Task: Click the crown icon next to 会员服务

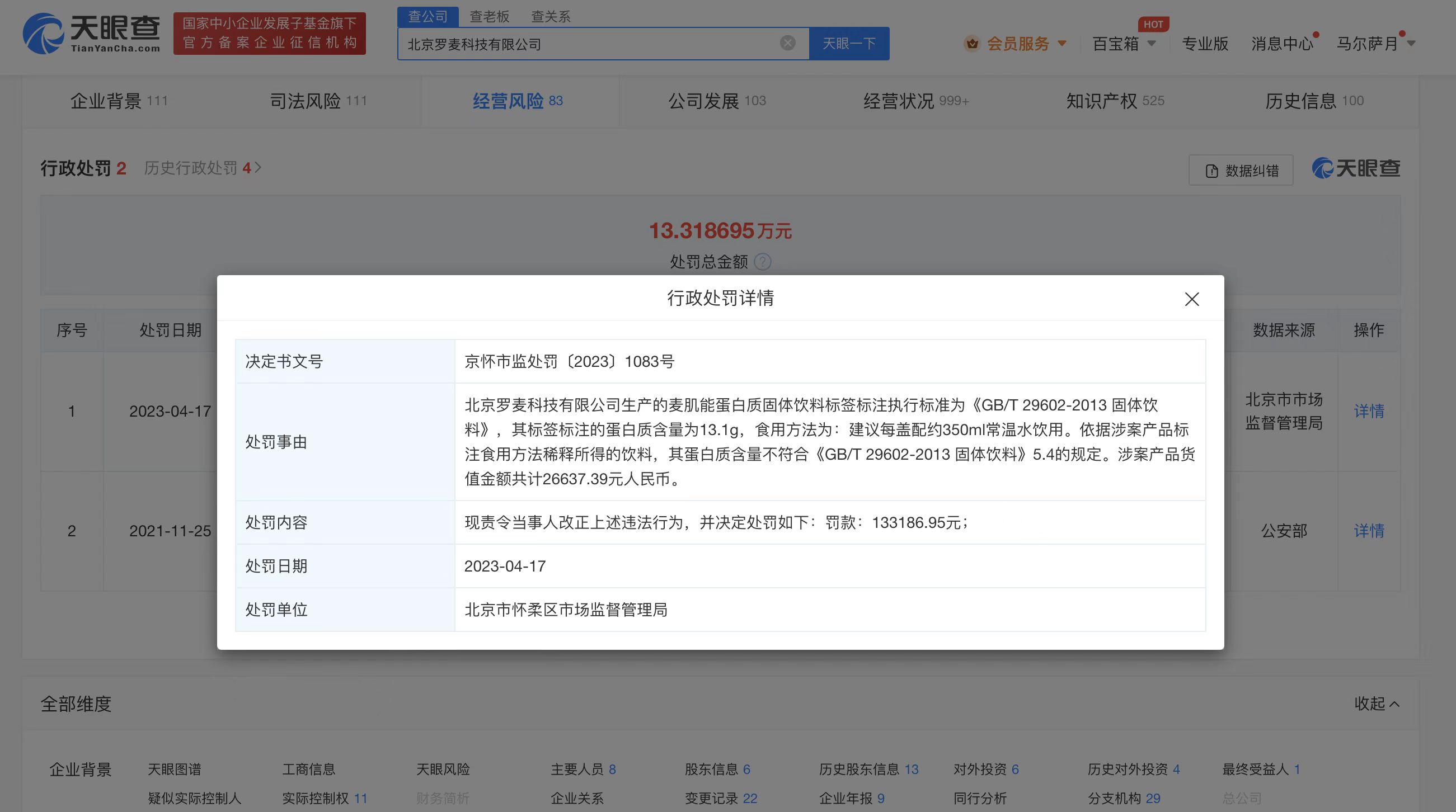Action: pos(971,44)
